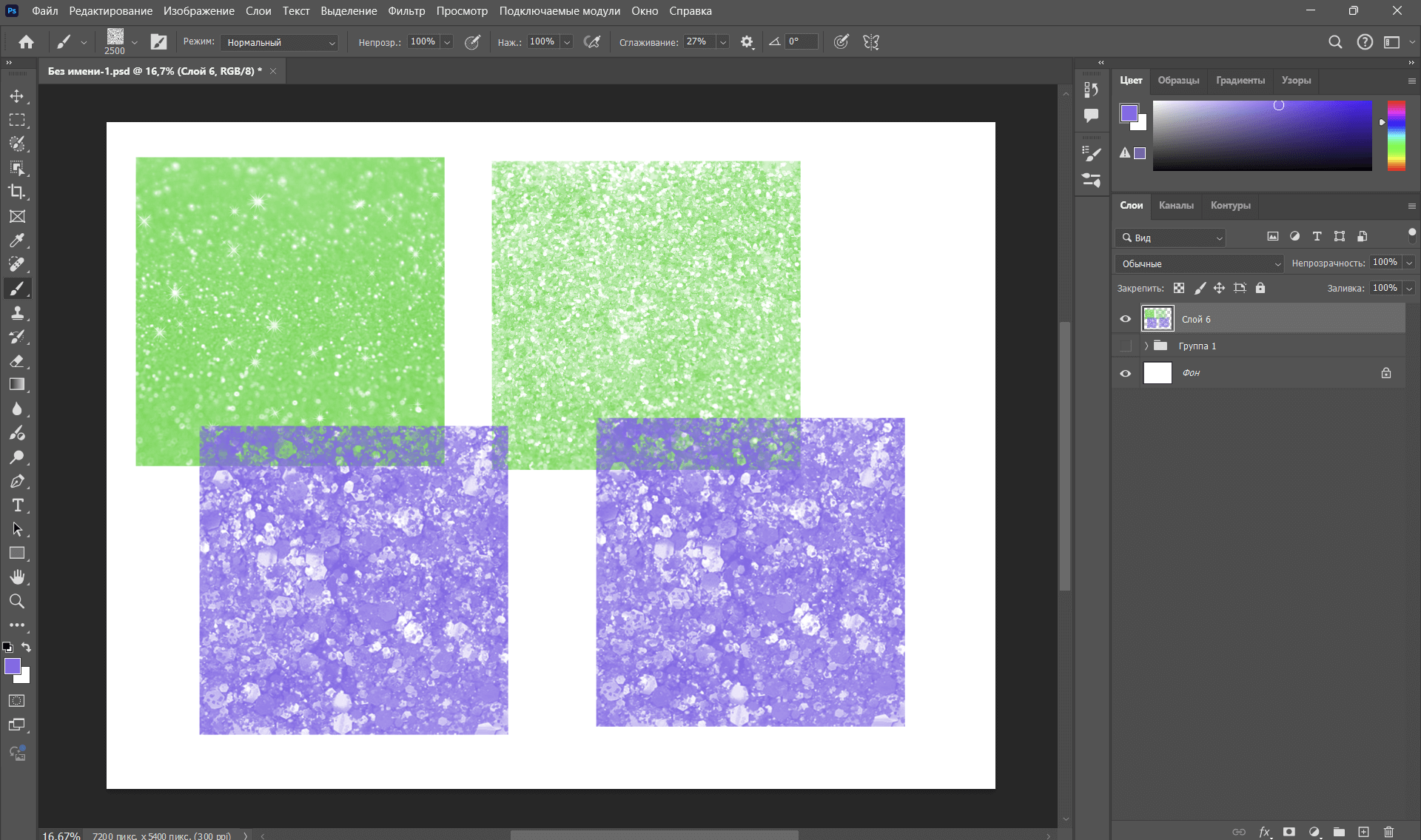This screenshot has width=1421, height=840.
Task: Toggle visibility of Слой 6
Action: pos(1126,318)
